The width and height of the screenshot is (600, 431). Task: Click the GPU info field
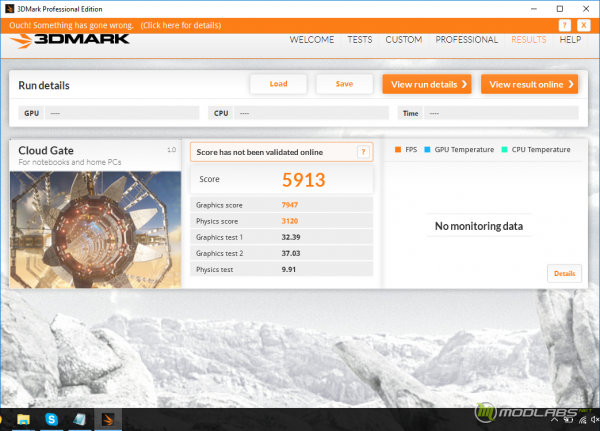[x=122, y=113]
